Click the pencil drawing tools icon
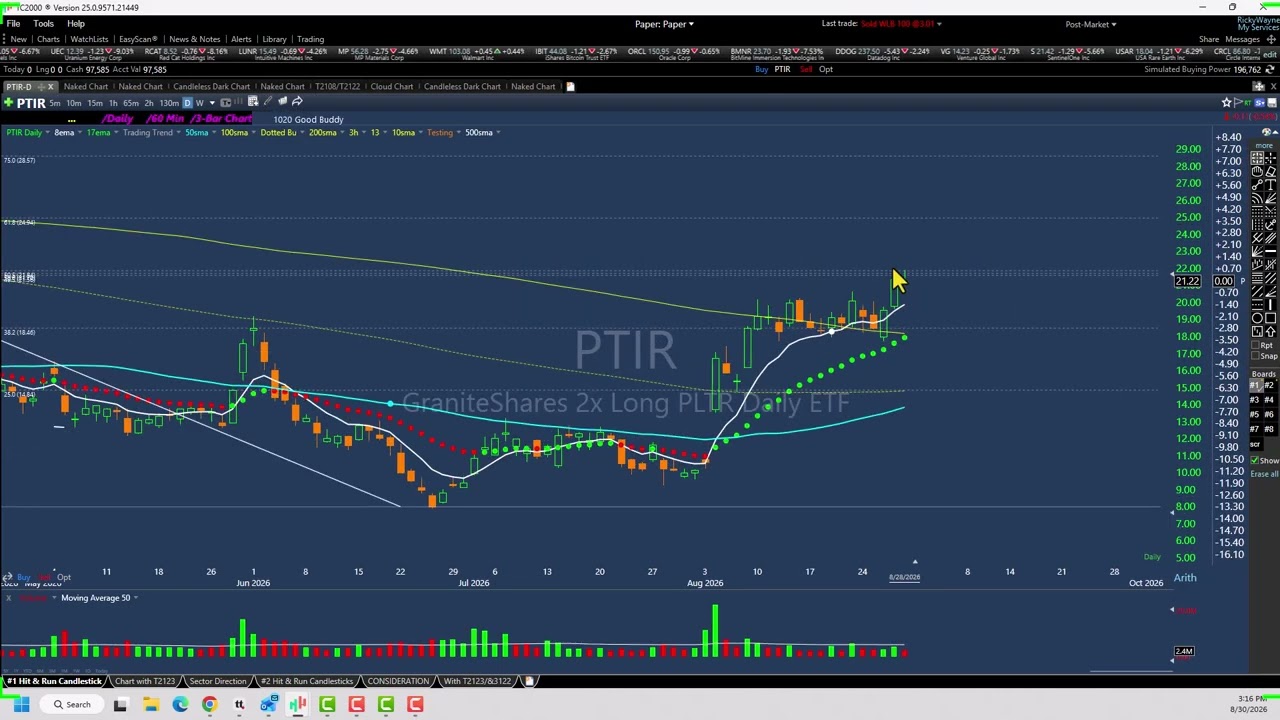Screen dimensions: 1280x720 point(268,101)
